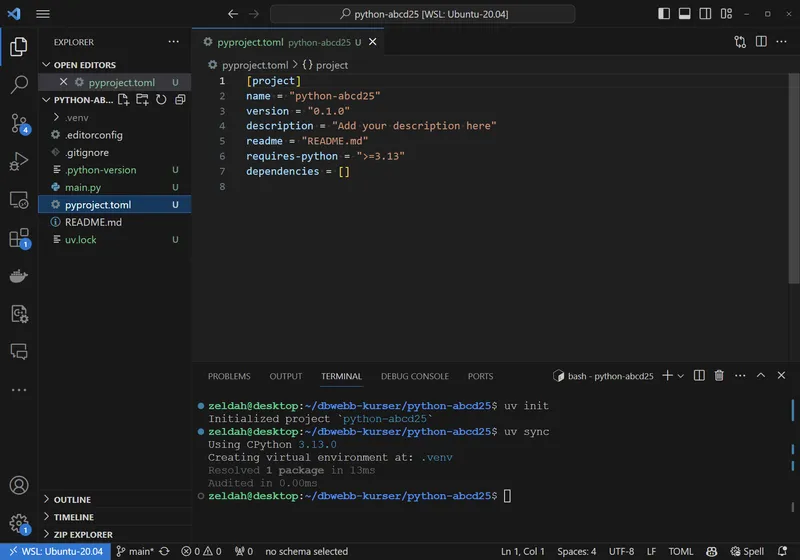The height and width of the screenshot is (560, 800).
Task: Select the Terminal tab
Action: click(x=341, y=376)
